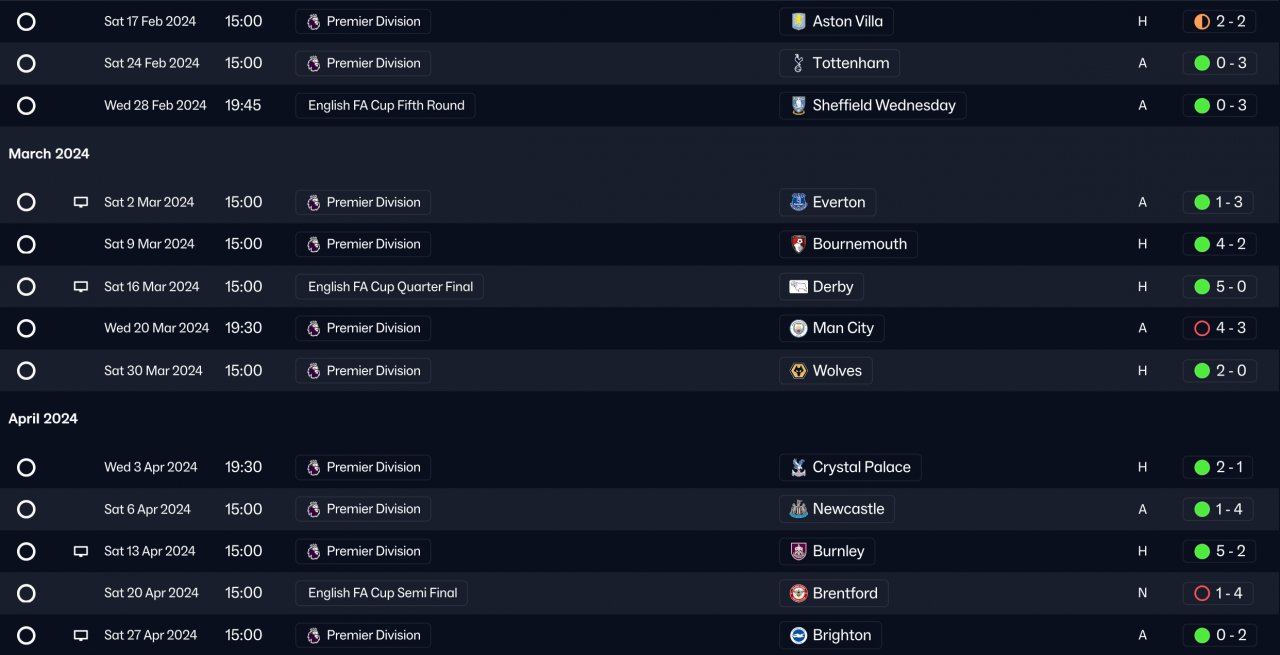Click the TV icon on Burnley fixture row
This screenshot has height=655, width=1280.
(x=81, y=551)
